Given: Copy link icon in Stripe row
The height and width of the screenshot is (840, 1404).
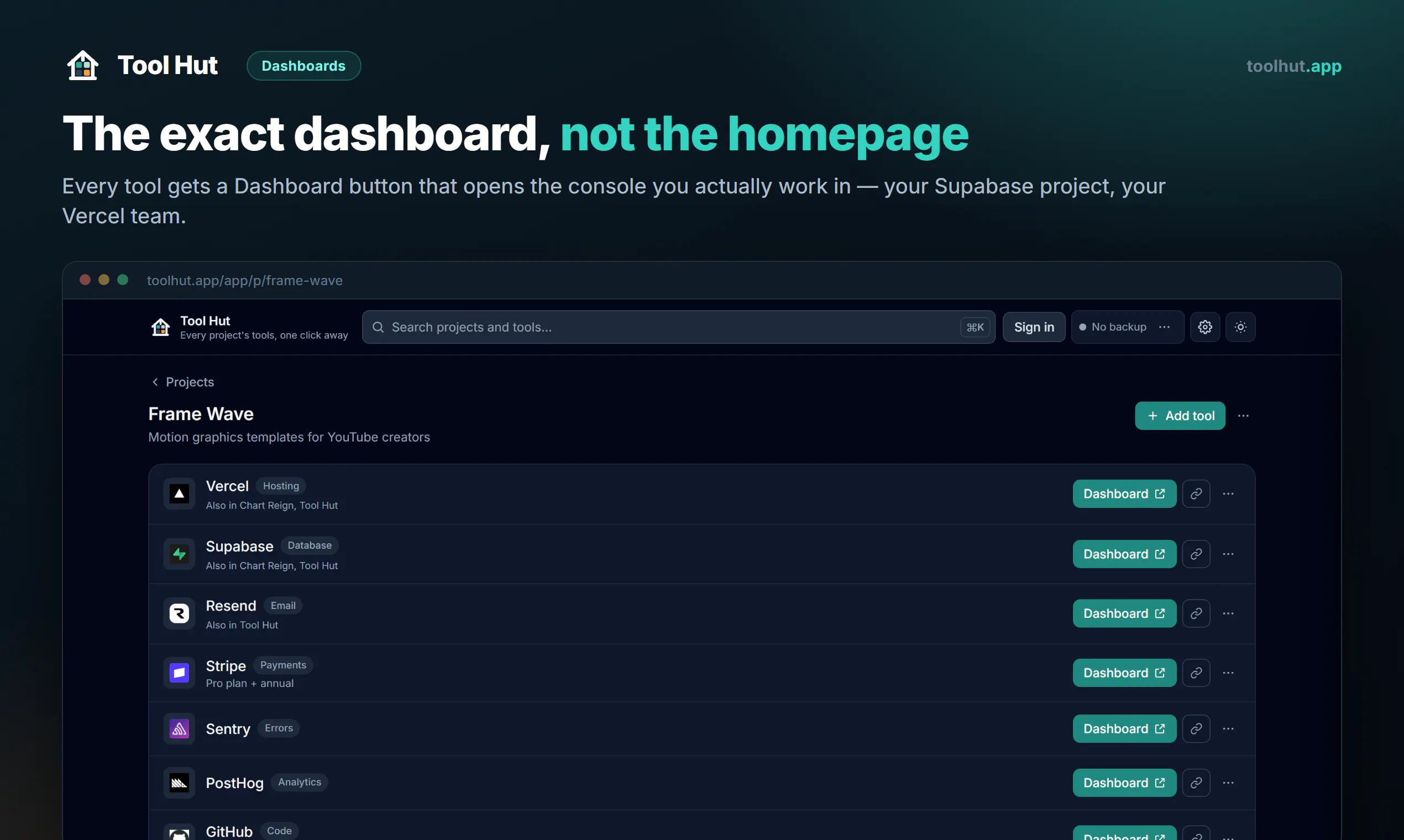Looking at the screenshot, I should [1196, 673].
